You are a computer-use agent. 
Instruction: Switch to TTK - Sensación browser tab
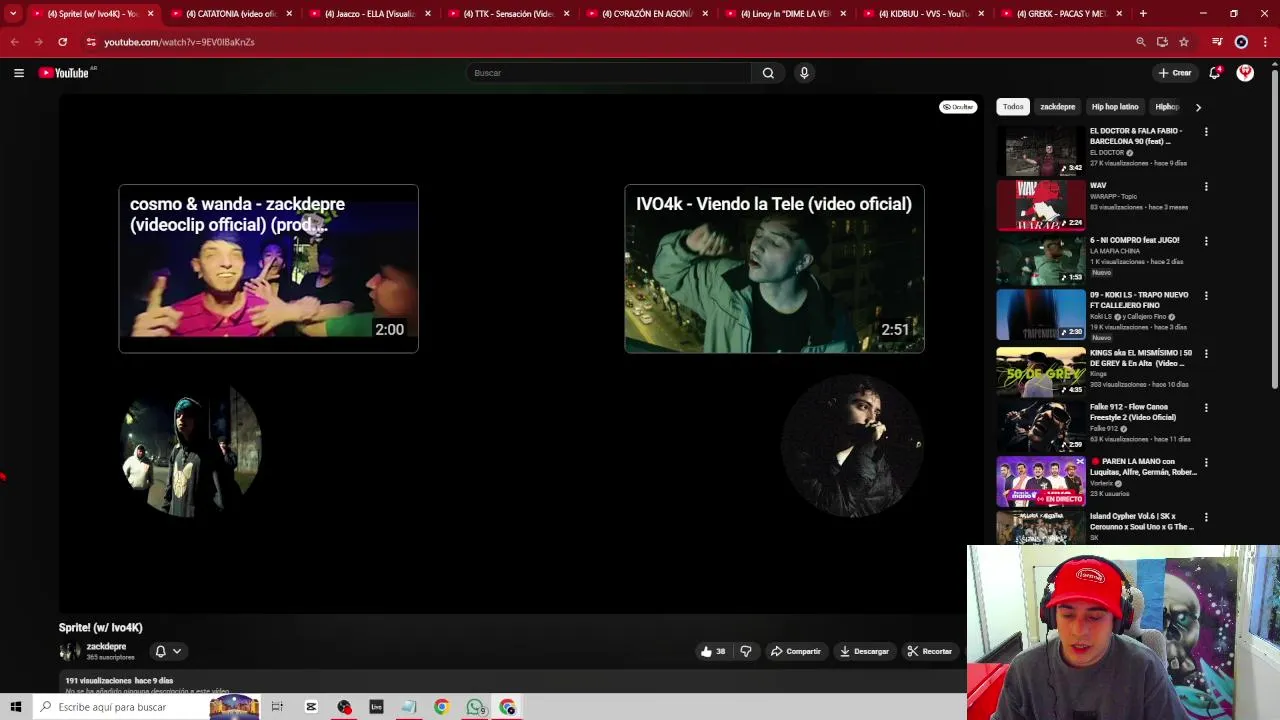point(508,14)
